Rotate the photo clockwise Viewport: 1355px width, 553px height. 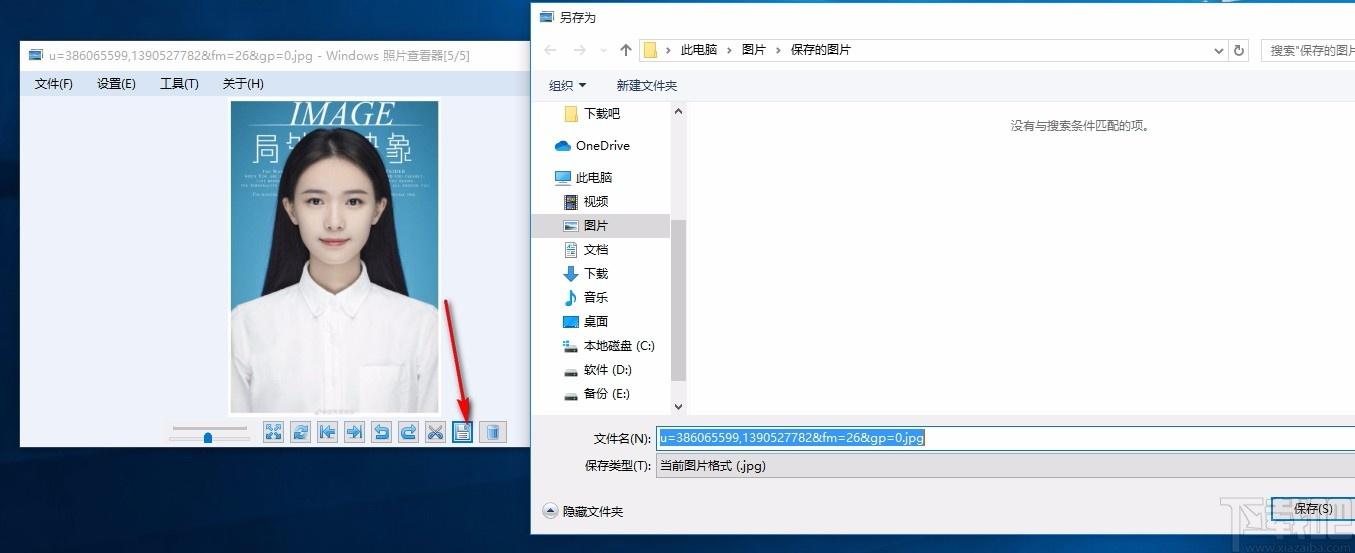pyautogui.click(x=408, y=432)
